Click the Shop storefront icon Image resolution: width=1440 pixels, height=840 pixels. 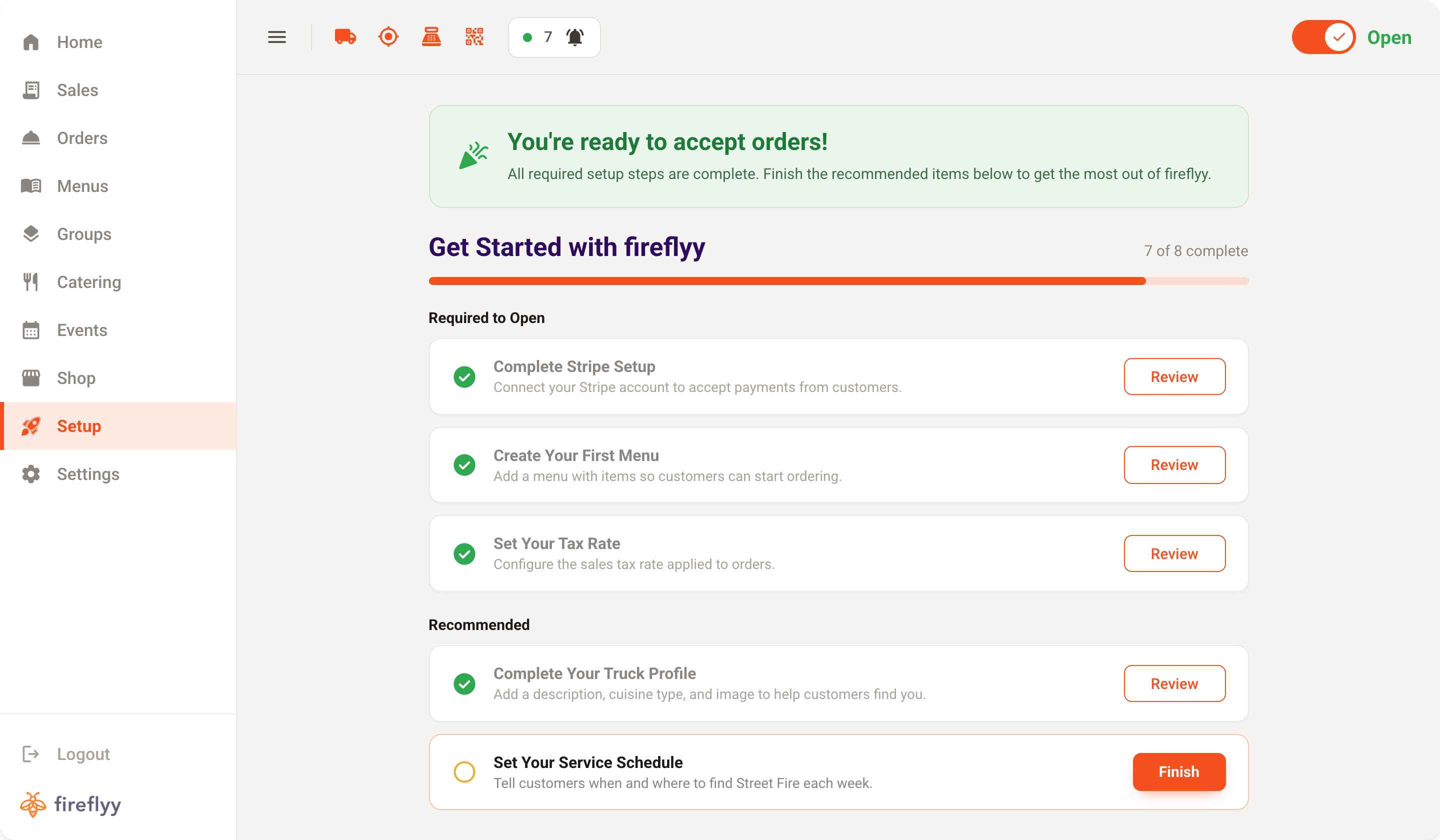(31, 377)
